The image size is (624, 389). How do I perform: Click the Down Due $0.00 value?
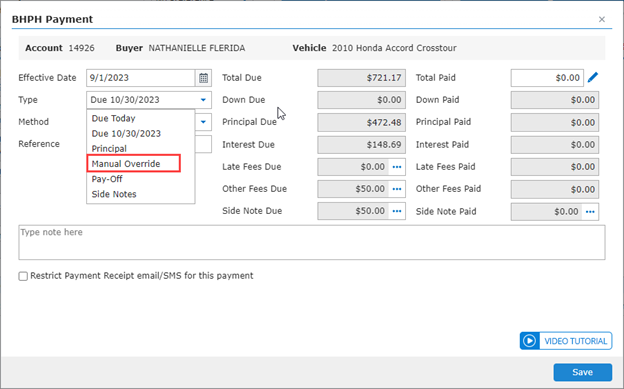361,100
